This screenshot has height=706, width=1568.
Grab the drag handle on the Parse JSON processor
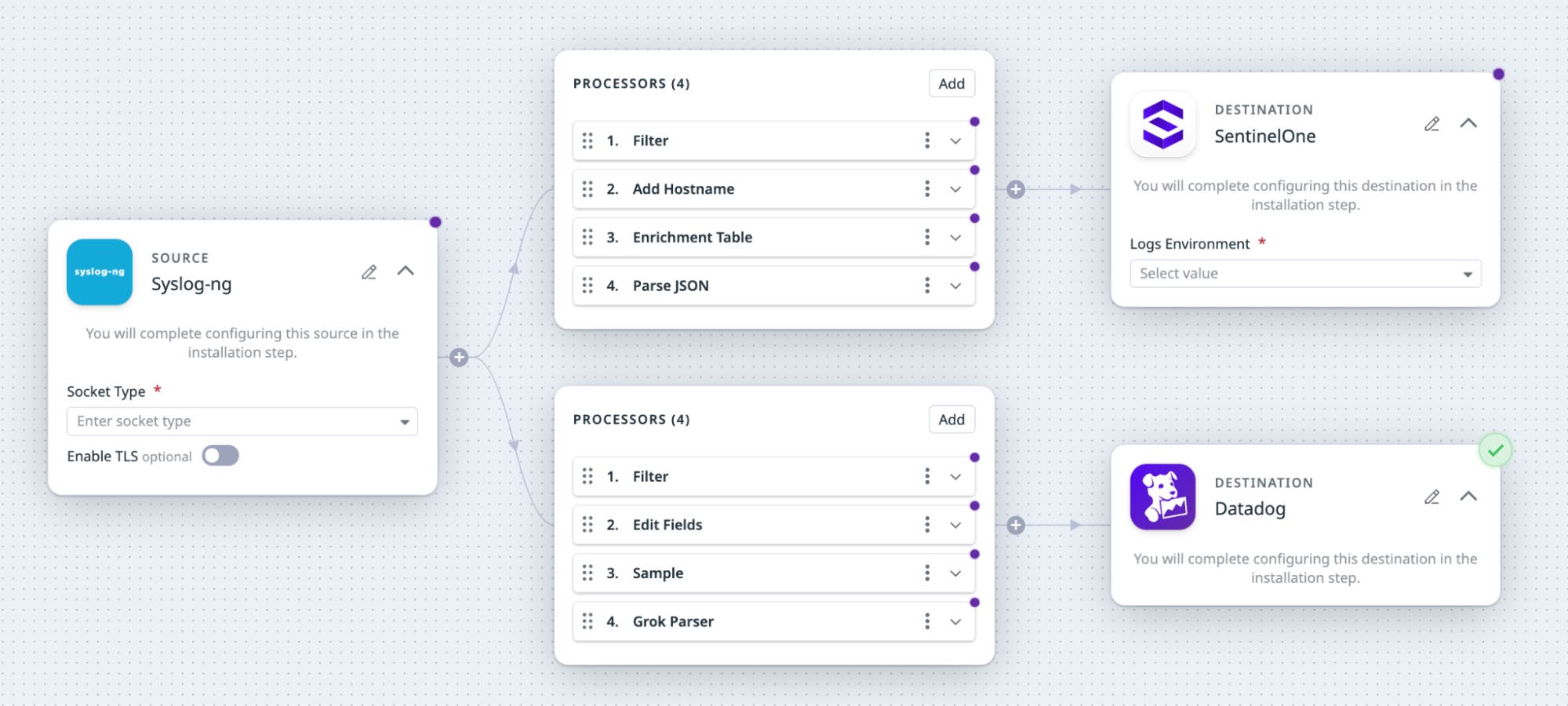tap(588, 286)
